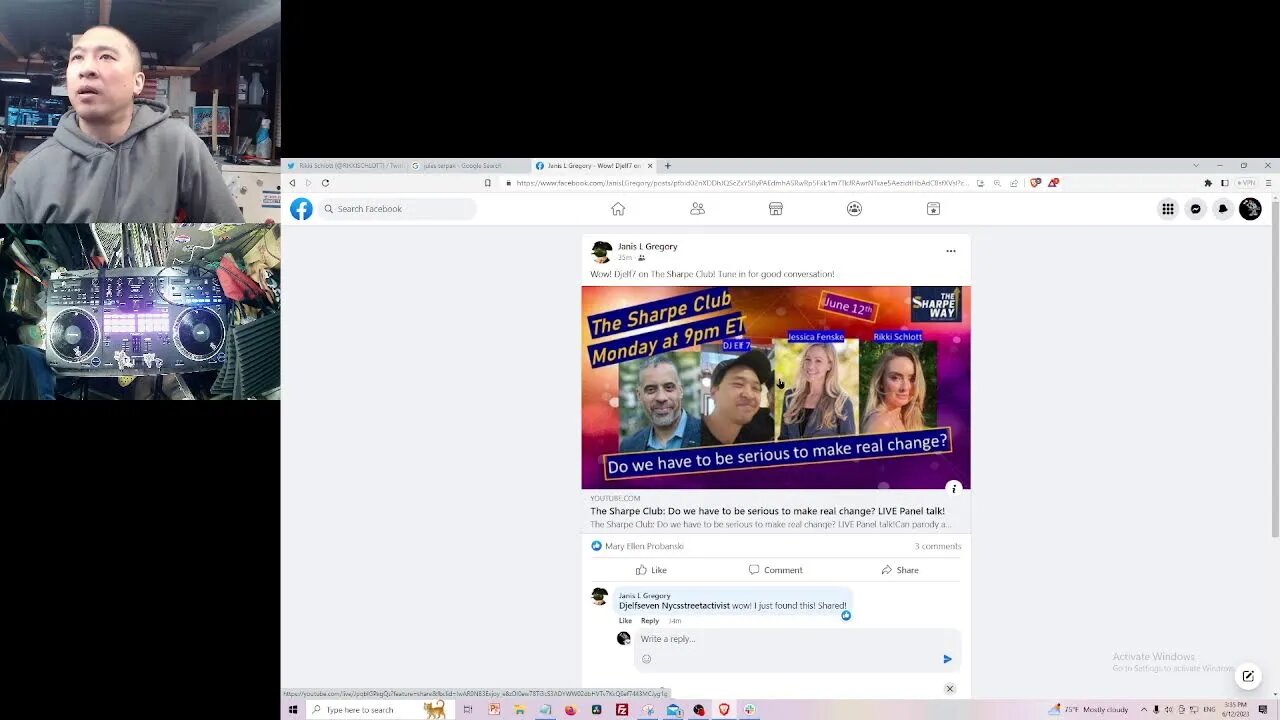Image resolution: width=1280 pixels, height=720 pixels.
Task: Open the Facebook logo home link
Action: [301, 209]
